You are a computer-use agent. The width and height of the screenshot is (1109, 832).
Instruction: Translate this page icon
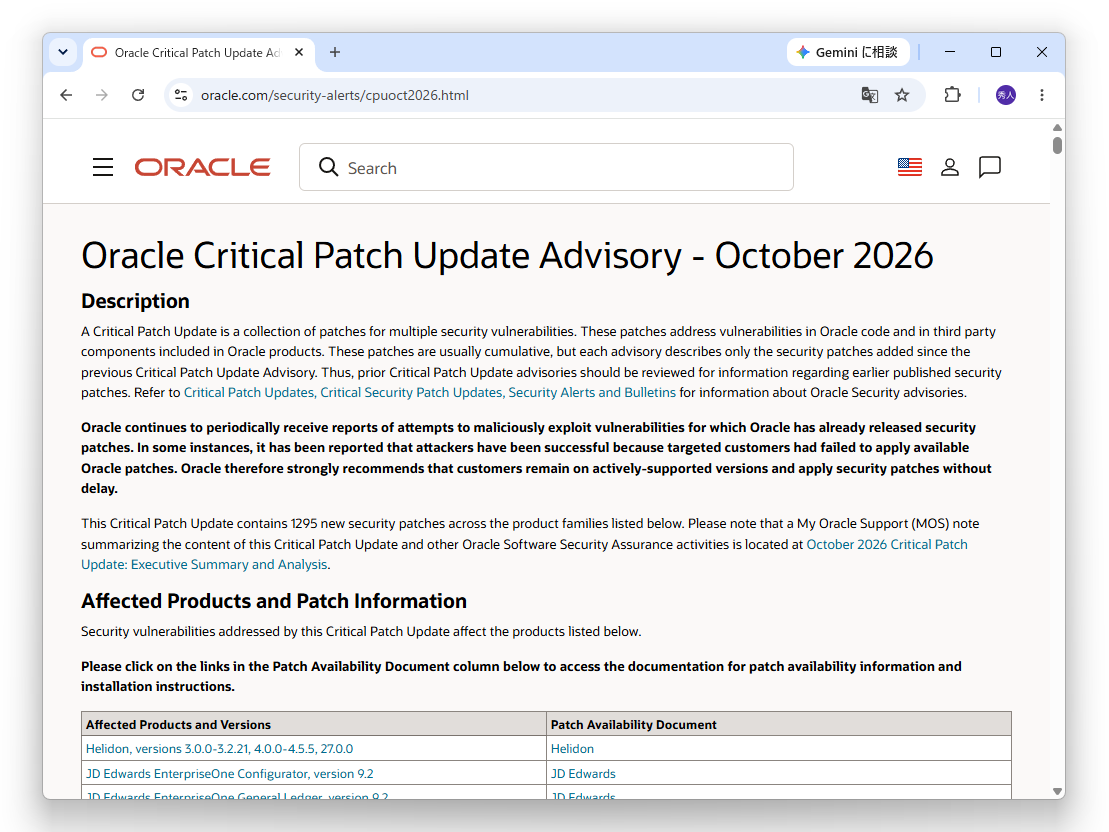click(869, 95)
